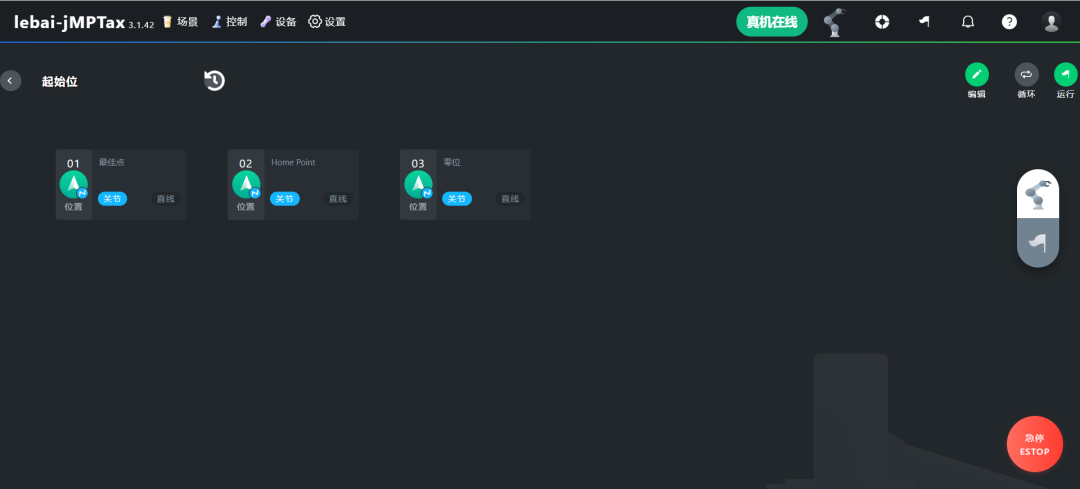
Task: Click the green 编辑 pencil icon
Action: 976,75
